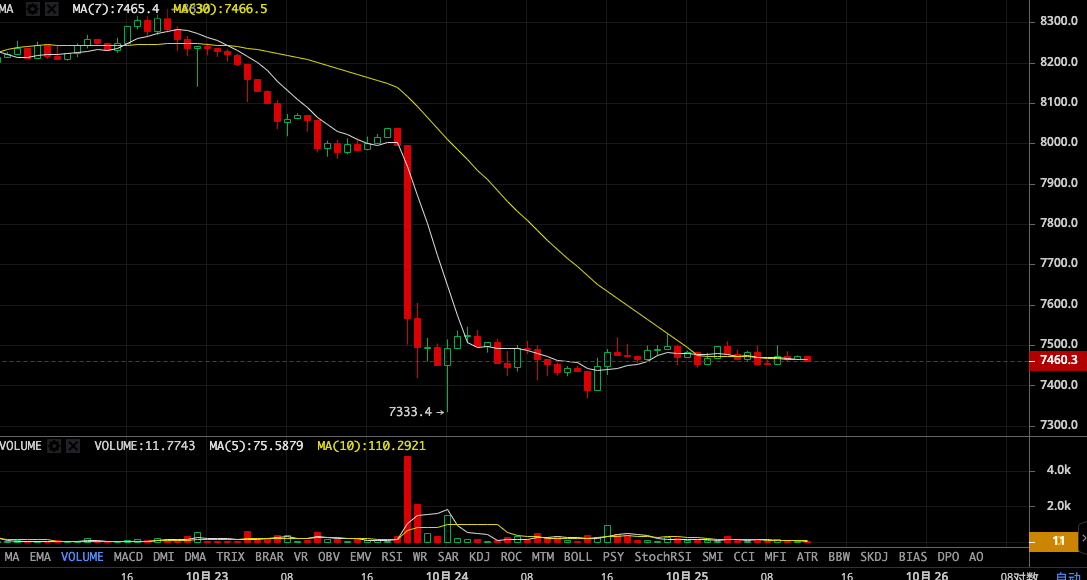The image size is (1087, 580).
Task: Remove the VOLUME indicator panel
Action: pos(72,446)
